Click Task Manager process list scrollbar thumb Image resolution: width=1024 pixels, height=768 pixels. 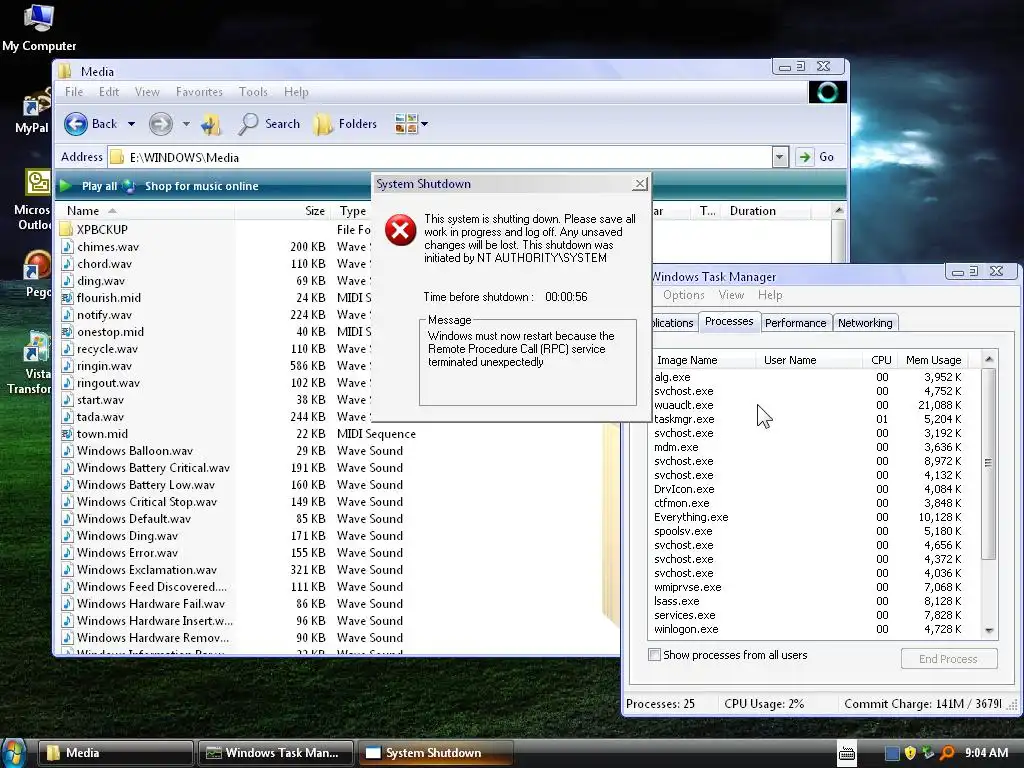tap(988, 464)
